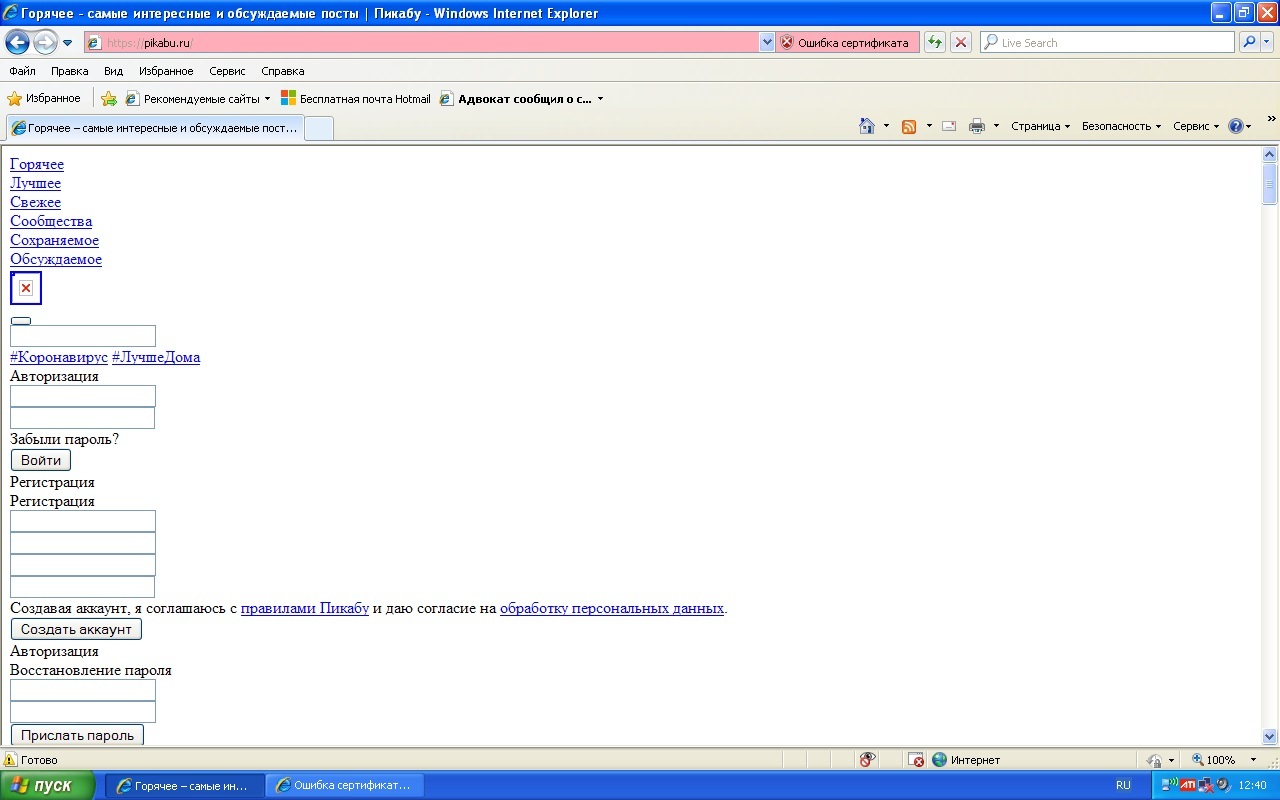
Task: Click the Help question mark icon
Action: (x=1236, y=126)
